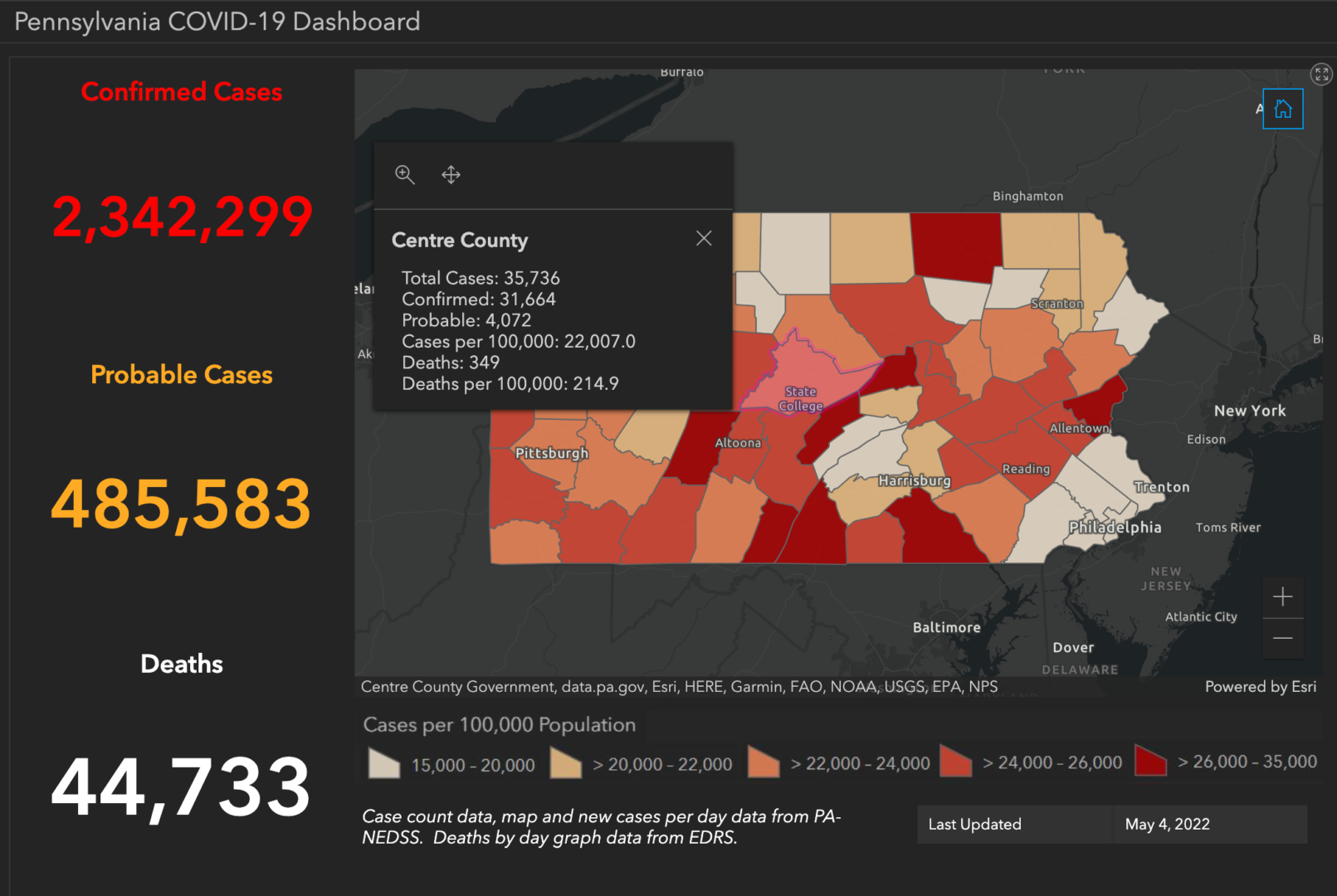Close the Centre County popup
The image size is (1337, 896).
704,239
